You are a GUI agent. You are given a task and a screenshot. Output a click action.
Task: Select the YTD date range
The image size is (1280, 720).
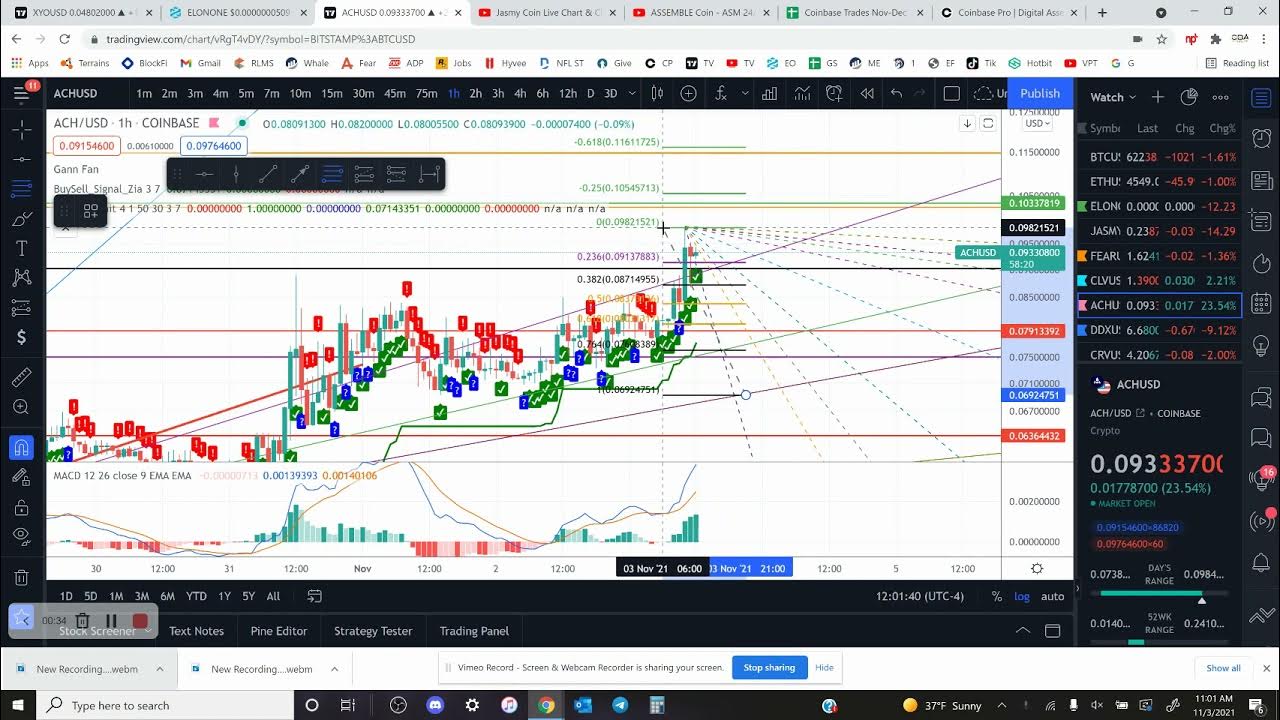pos(196,596)
